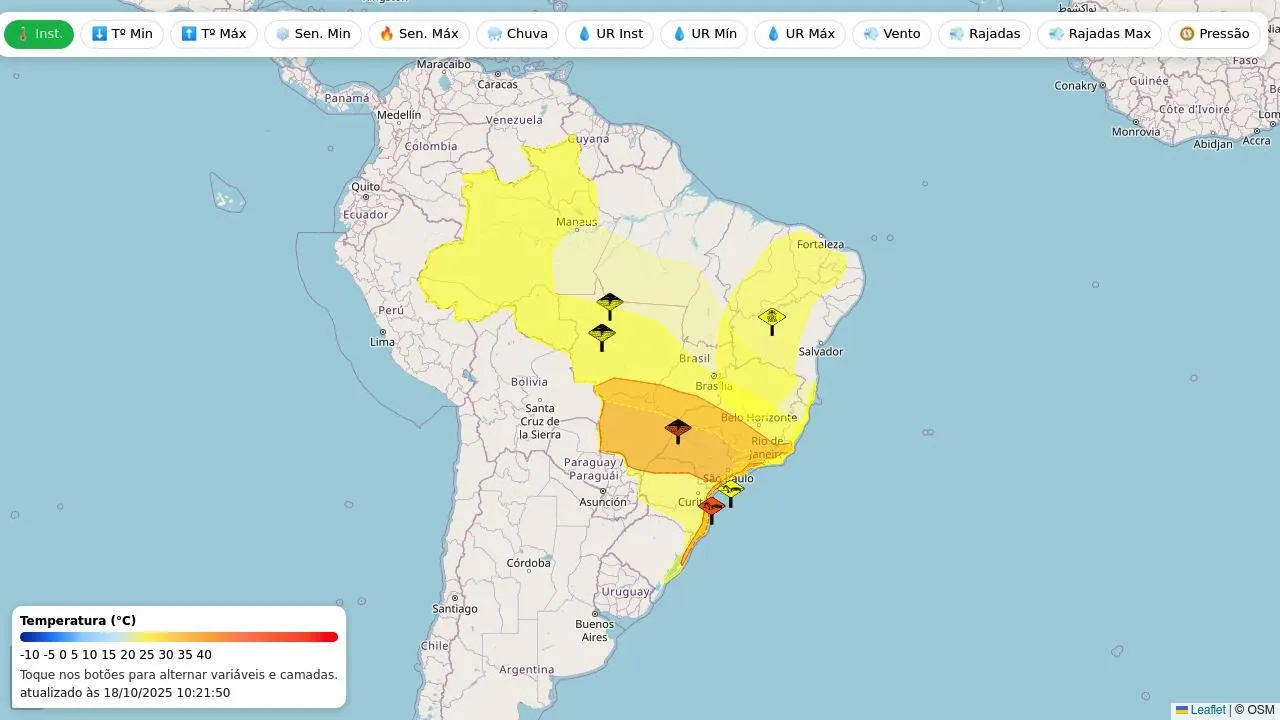
Task: Click the lower yellow storm marker northeast of Bolivia
Action: pyautogui.click(x=602, y=335)
